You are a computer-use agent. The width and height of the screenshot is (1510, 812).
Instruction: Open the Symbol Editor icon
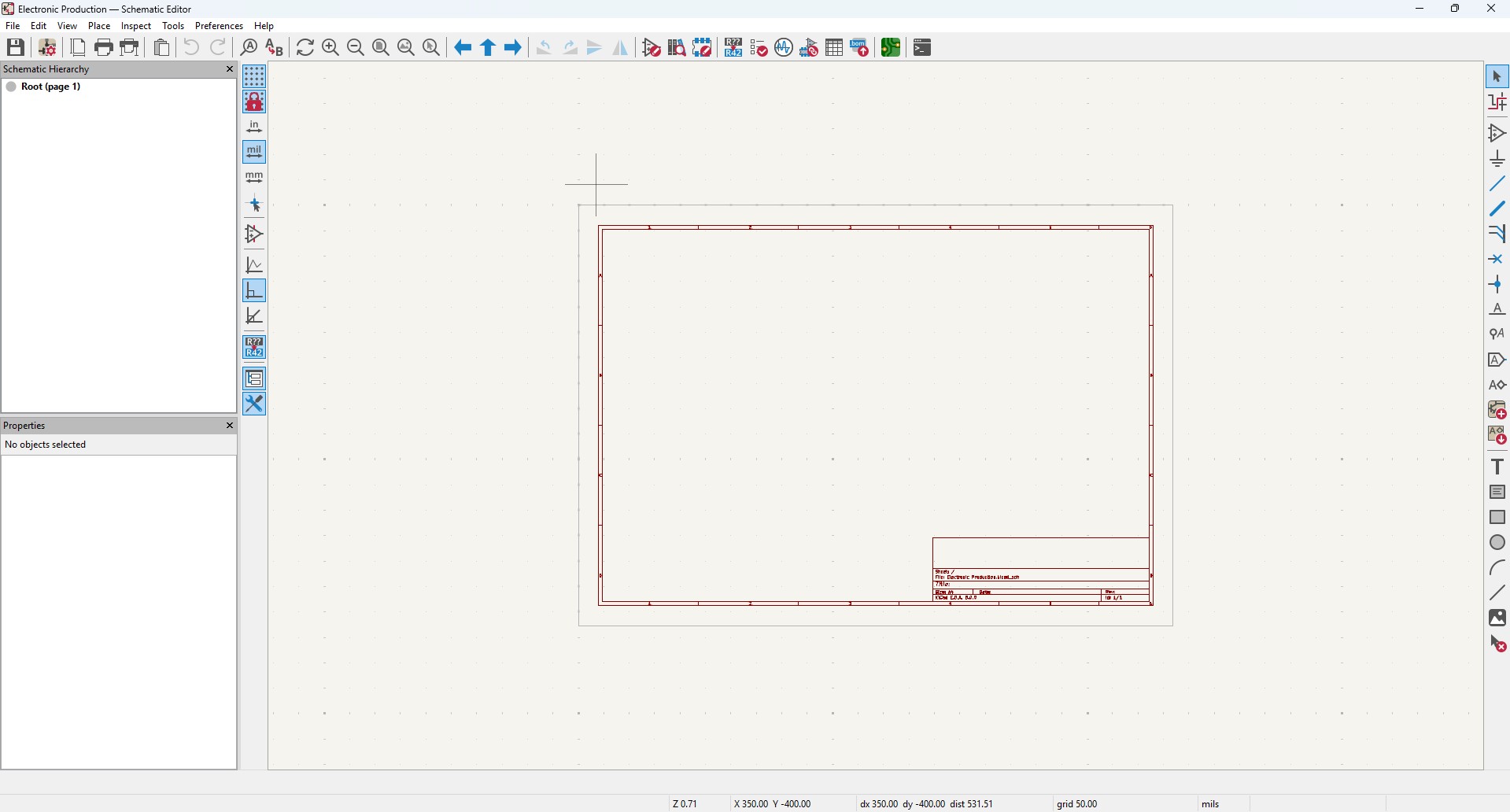[x=652, y=47]
